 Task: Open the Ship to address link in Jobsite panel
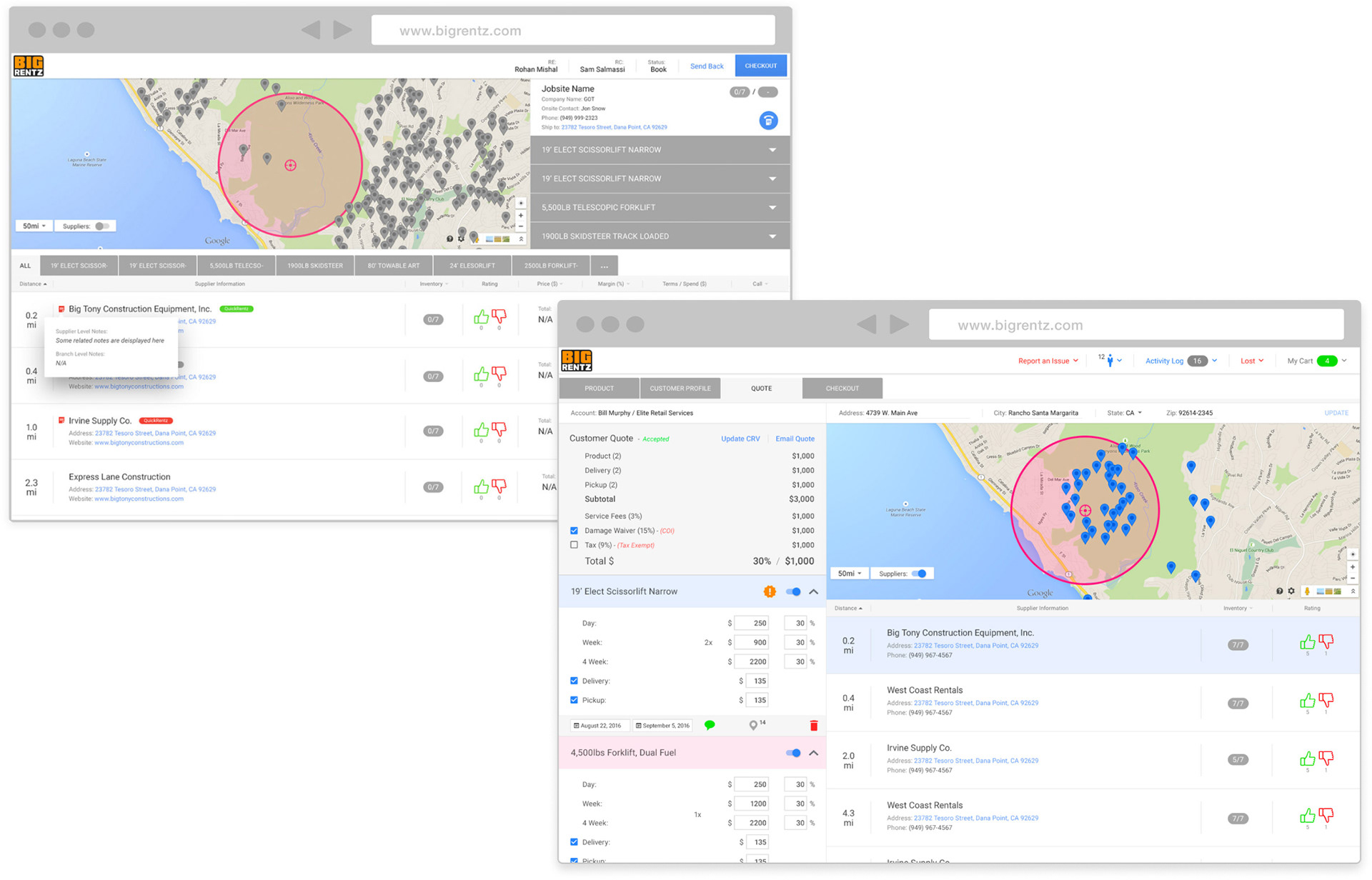click(614, 127)
